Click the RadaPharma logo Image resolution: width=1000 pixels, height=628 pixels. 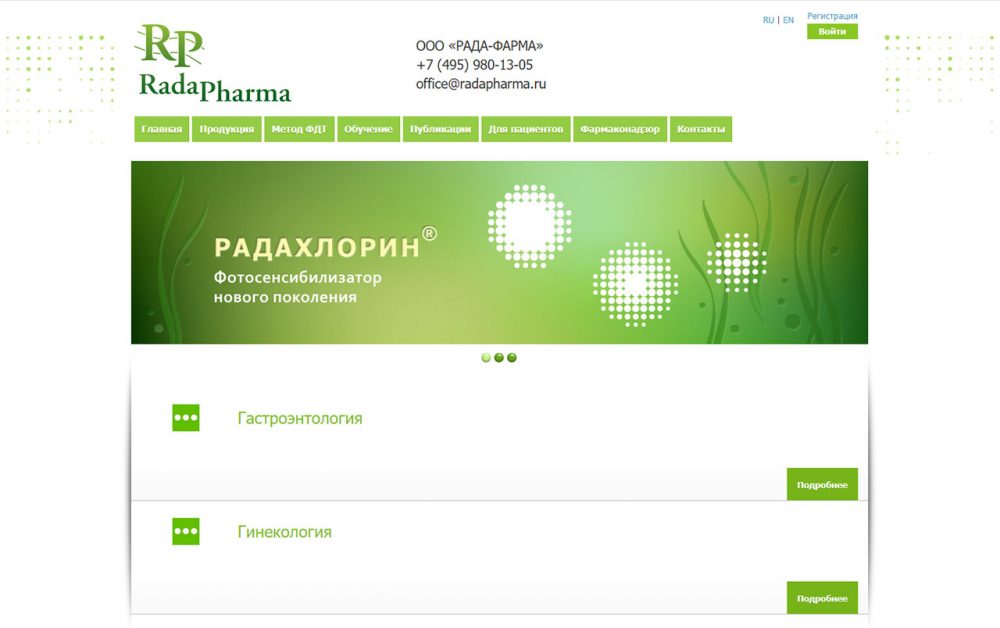(212, 65)
